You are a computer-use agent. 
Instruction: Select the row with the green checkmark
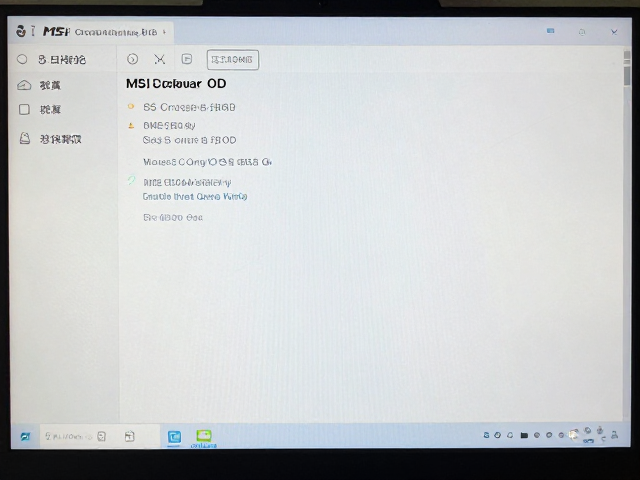coord(180,182)
